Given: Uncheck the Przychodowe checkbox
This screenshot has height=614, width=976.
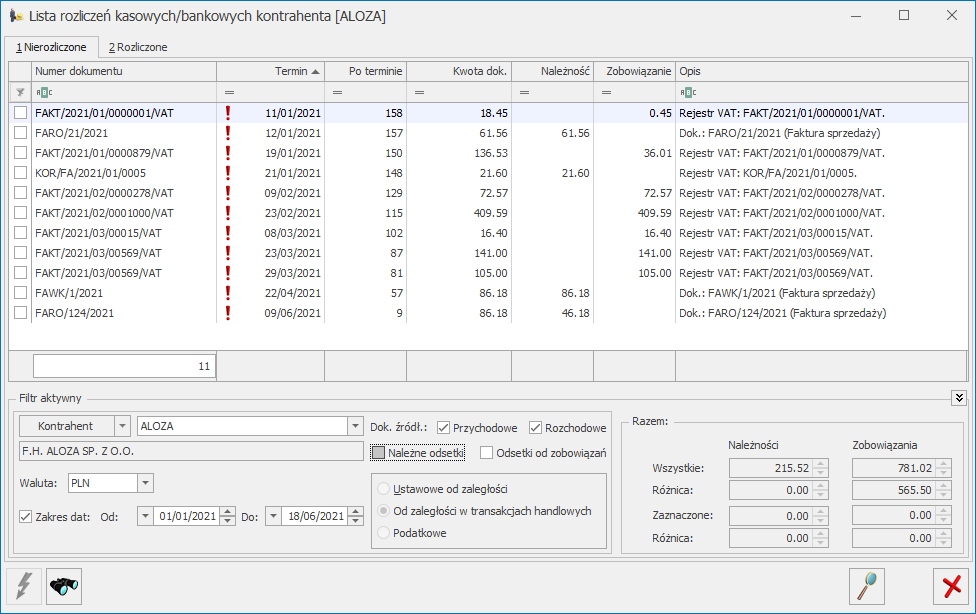Looking at the screenshot, I should [x=443, y=428].
